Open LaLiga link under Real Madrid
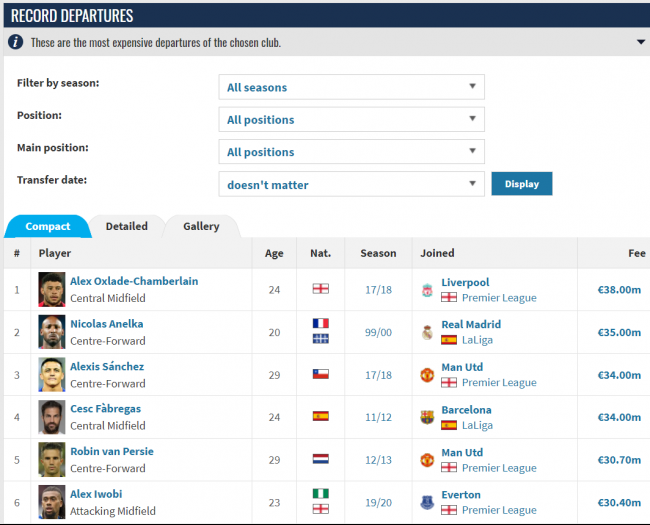650x525 pixels. tap(477, 340)
